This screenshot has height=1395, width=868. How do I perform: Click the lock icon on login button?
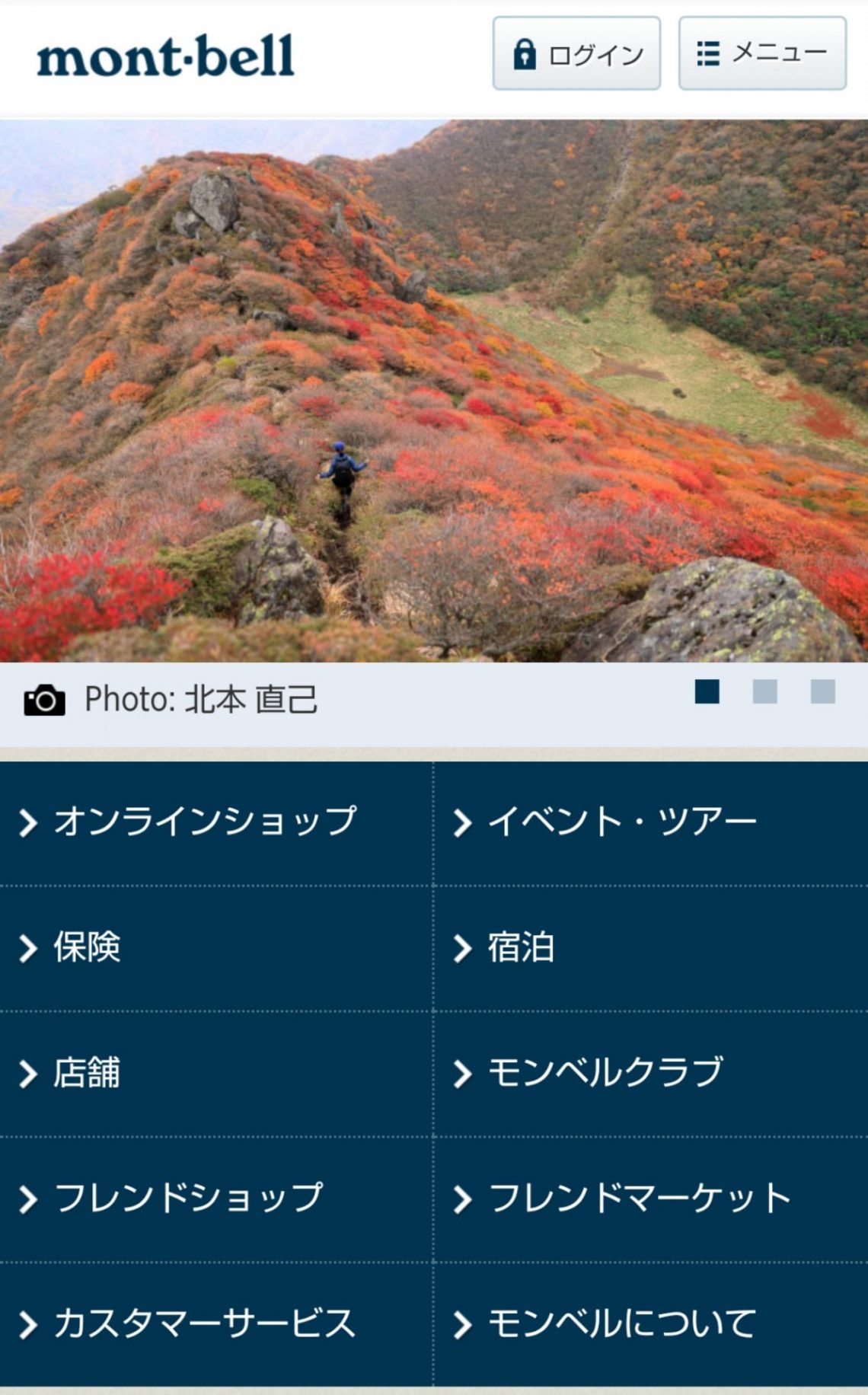[525, 54]
